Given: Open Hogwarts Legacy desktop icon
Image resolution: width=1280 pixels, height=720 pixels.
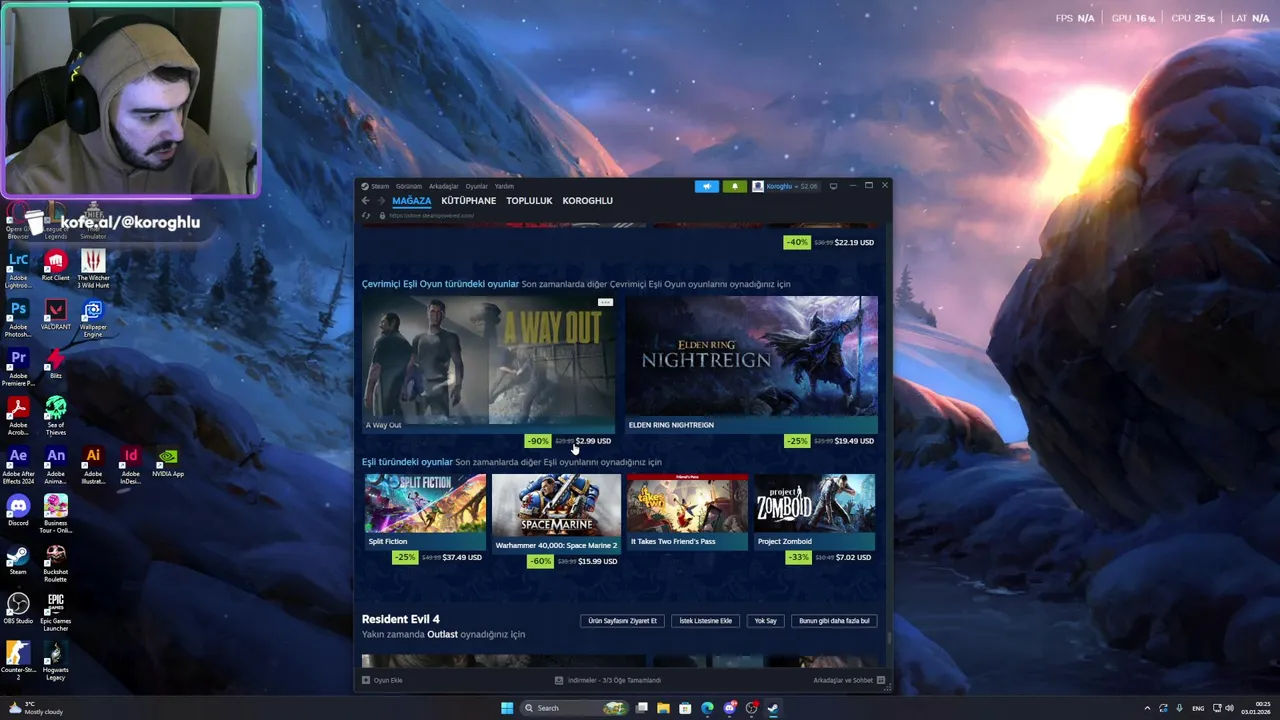Looking at the screenshot, I should point(55,662).
